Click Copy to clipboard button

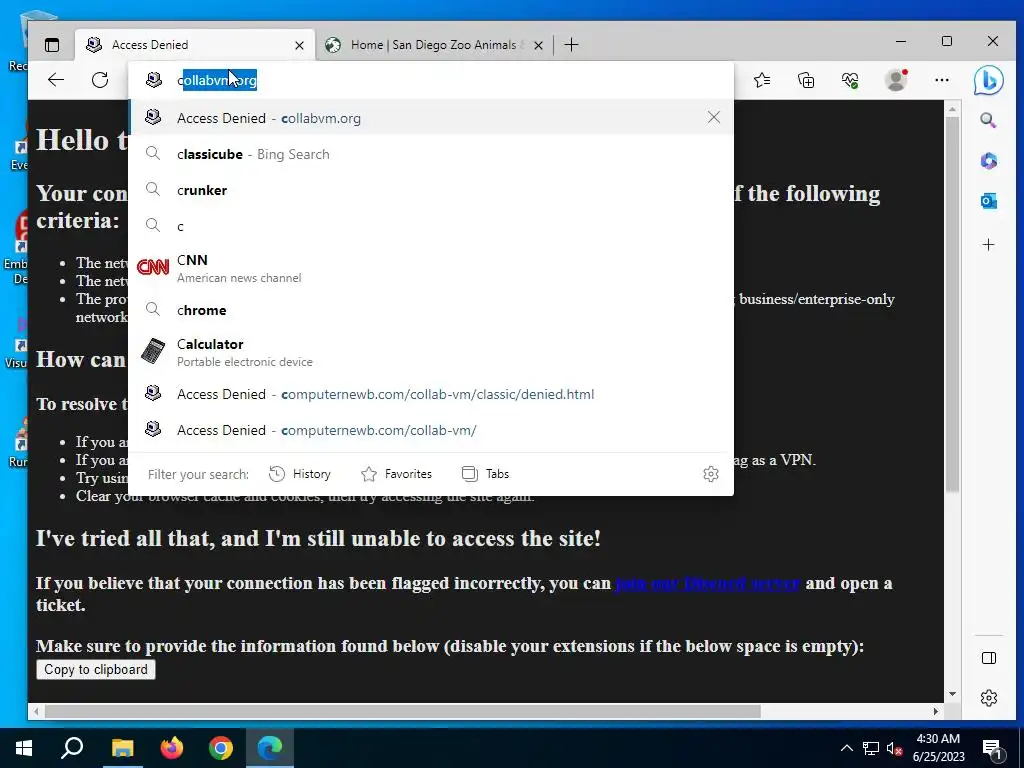coord(96,669)
